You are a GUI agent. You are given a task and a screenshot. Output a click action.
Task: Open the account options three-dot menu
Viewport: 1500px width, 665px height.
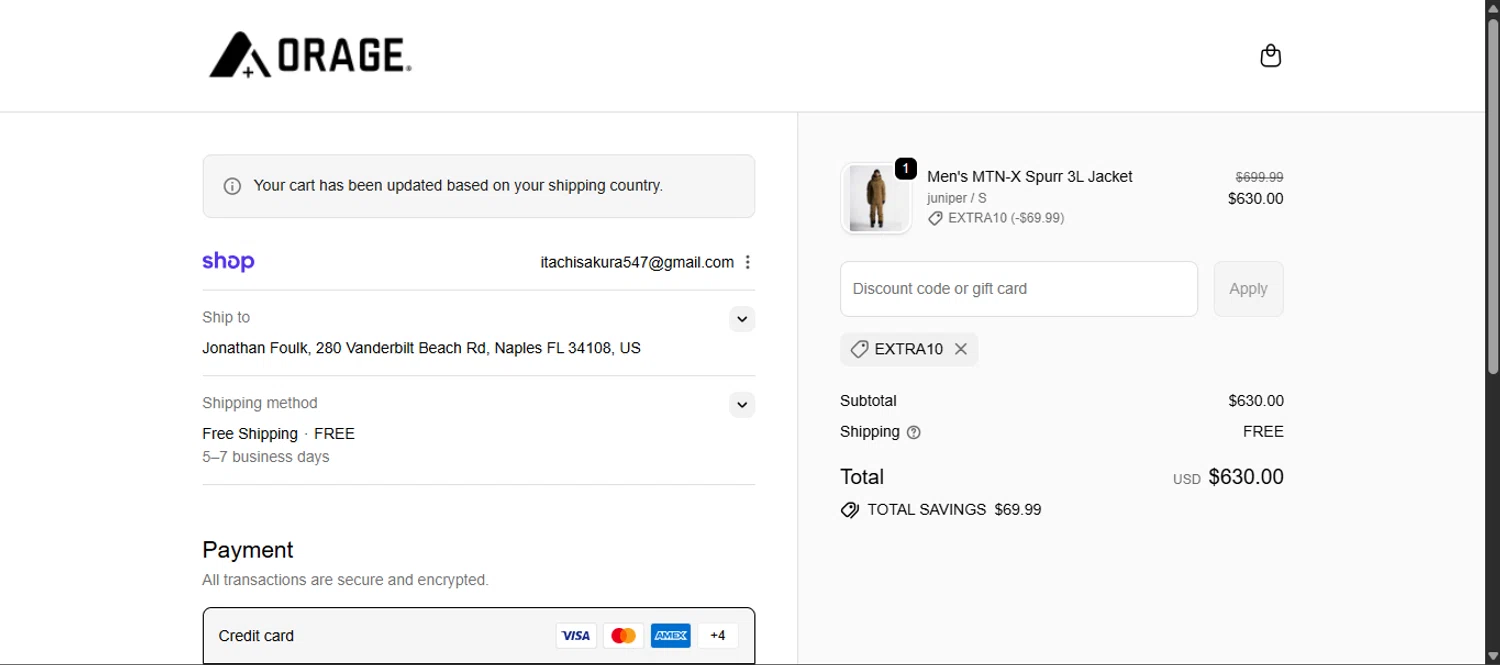tap(747, 262)
